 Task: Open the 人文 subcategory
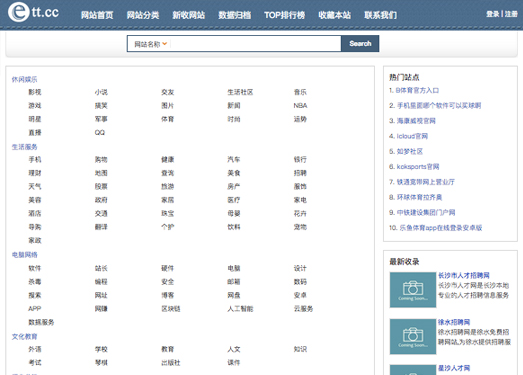click(234, 349)
